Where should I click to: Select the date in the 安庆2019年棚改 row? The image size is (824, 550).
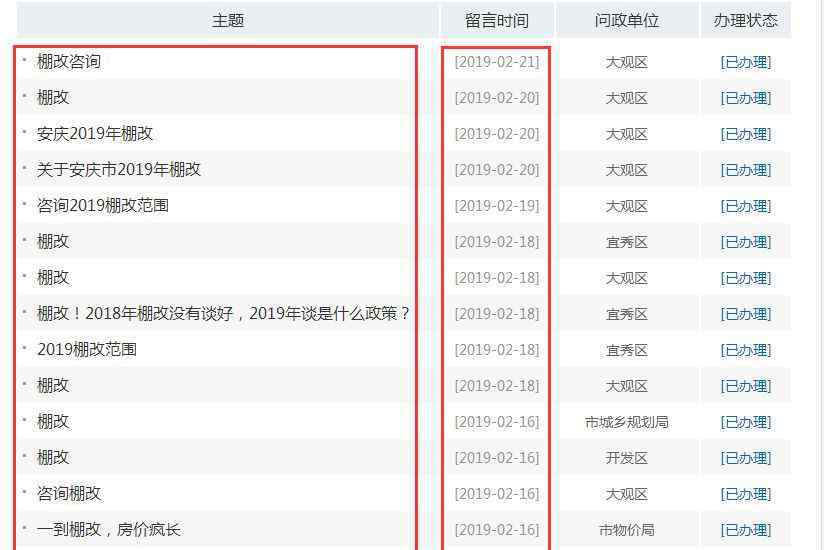coord(497,134)
